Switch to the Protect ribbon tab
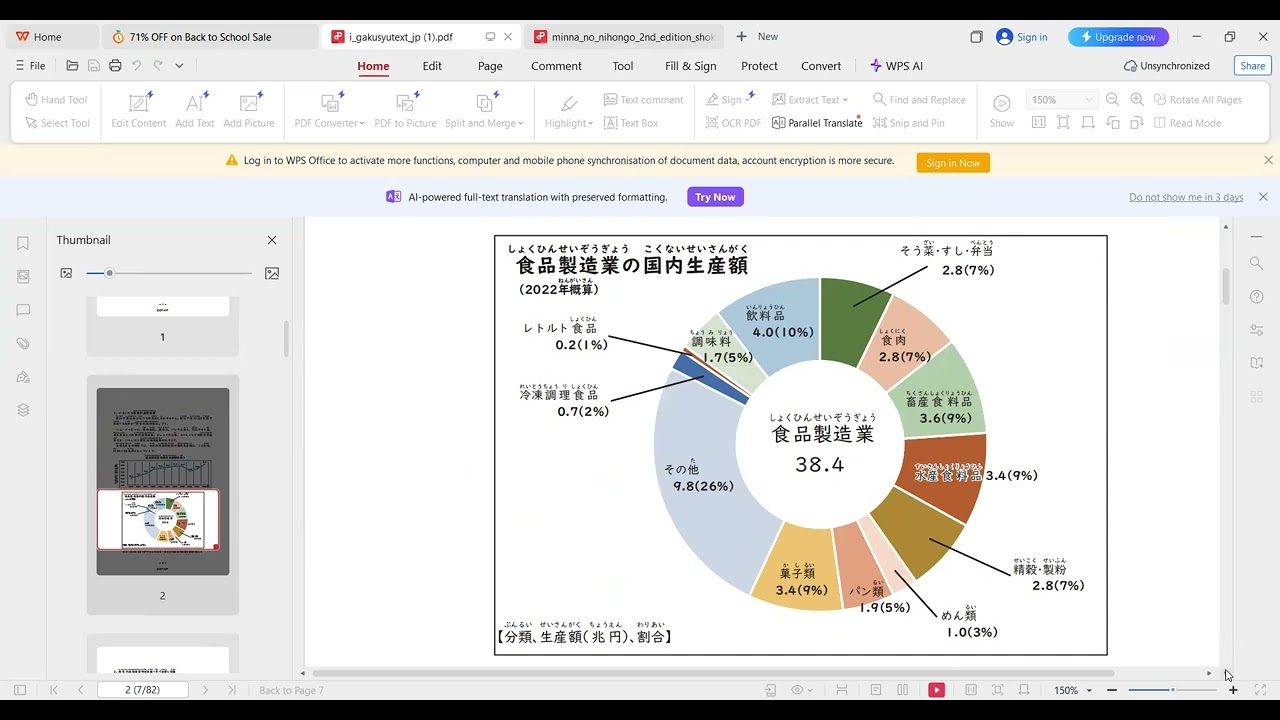This screenshot has width=1280, height=720. point(759,66)
